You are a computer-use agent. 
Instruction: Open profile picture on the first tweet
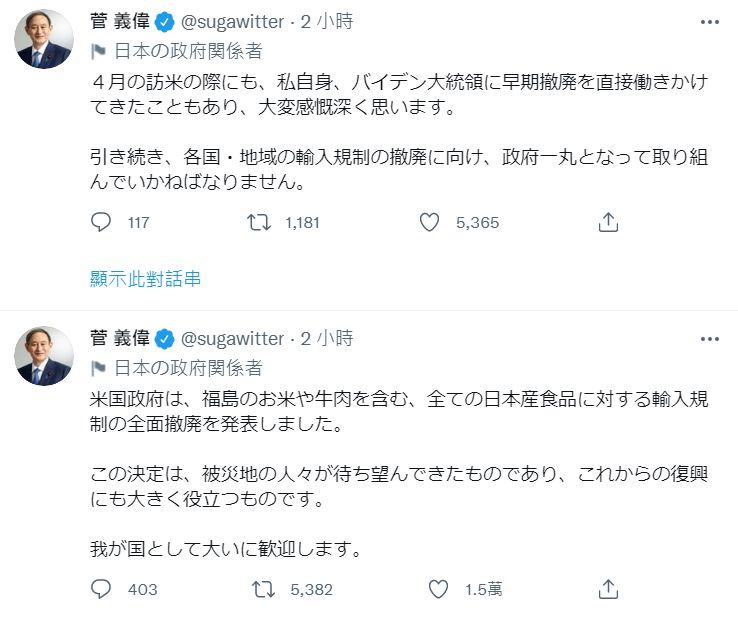click(43, 41)
